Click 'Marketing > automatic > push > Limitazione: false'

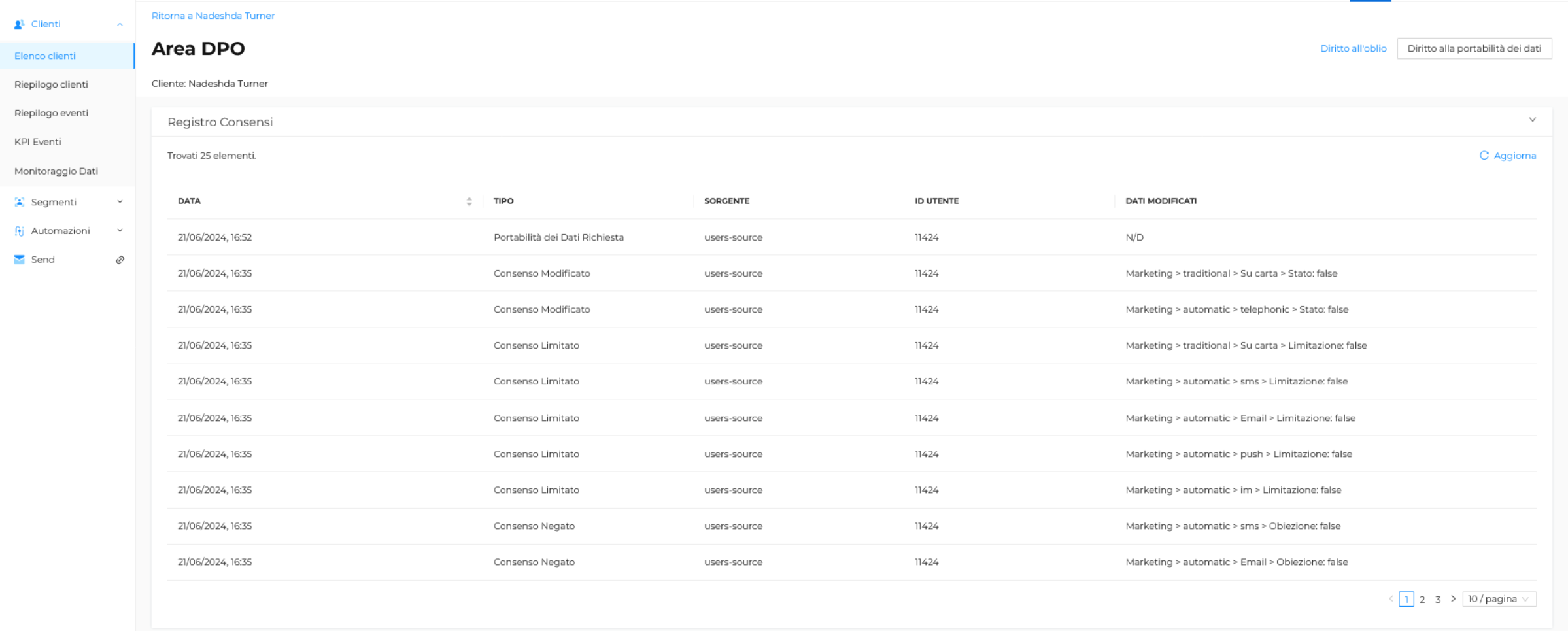[x=1238, y=454]
